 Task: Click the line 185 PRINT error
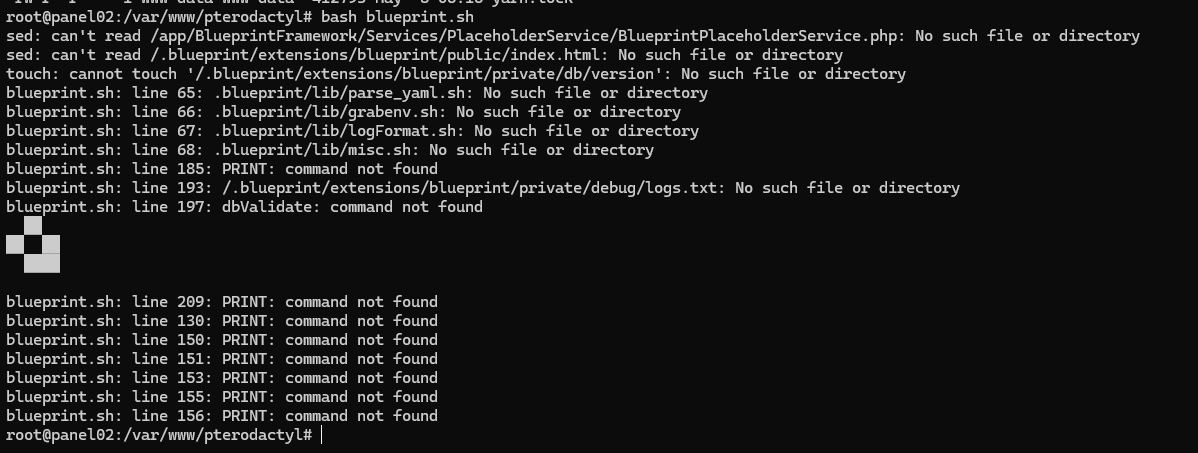(x=222, y=169)
